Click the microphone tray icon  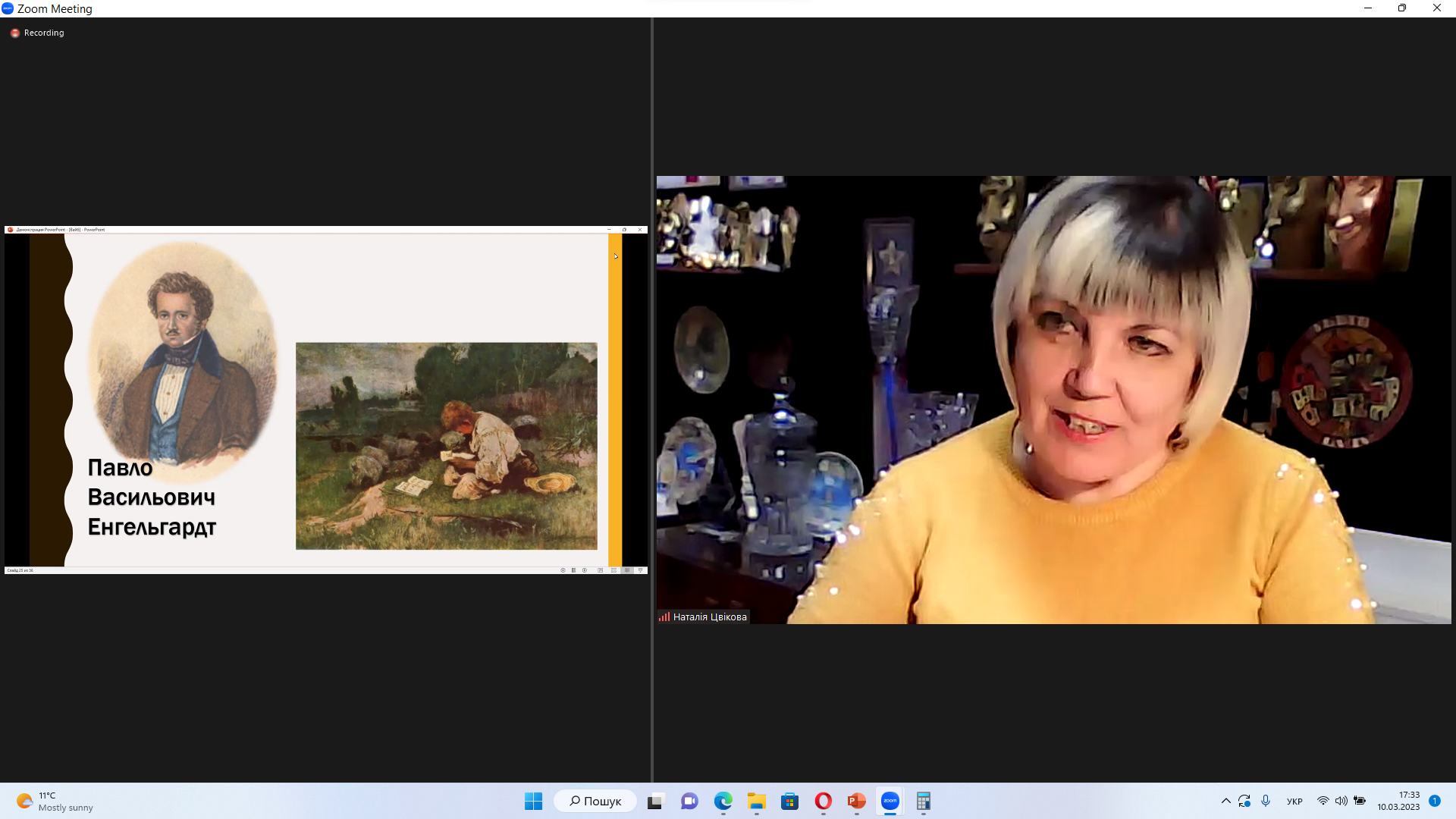coord(1266,801)
